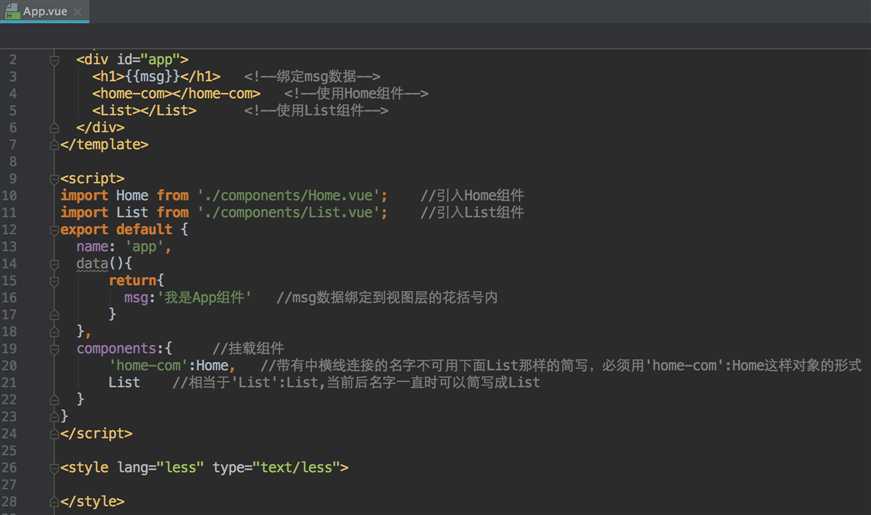Click the underlined data() method name
This screenshot has height=515, width=871.
pyautogui.click(x=92, y=264)
